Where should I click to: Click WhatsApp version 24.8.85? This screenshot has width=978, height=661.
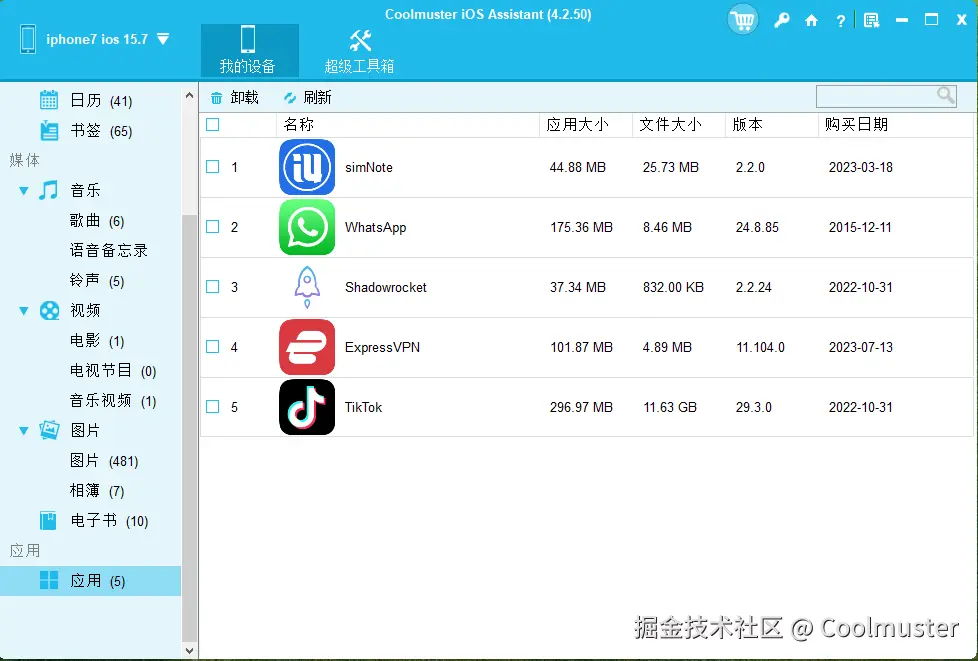click(x=757, y=228)
